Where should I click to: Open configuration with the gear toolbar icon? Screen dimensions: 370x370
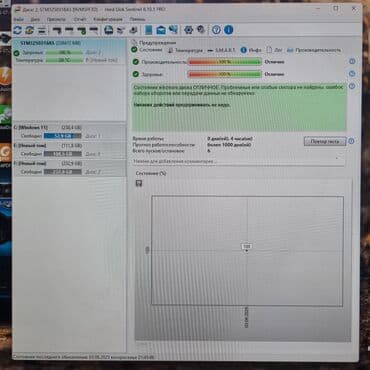(x=189, y=30)
